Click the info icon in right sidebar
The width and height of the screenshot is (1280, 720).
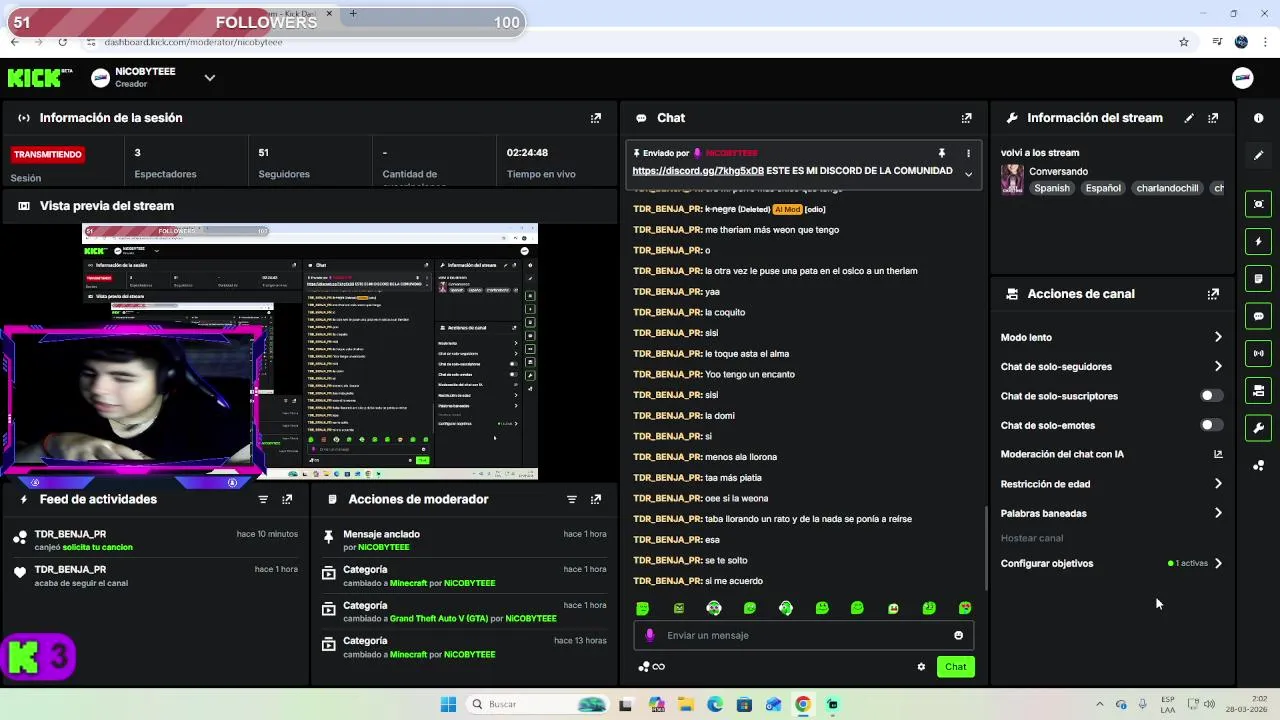point(1258,118)
